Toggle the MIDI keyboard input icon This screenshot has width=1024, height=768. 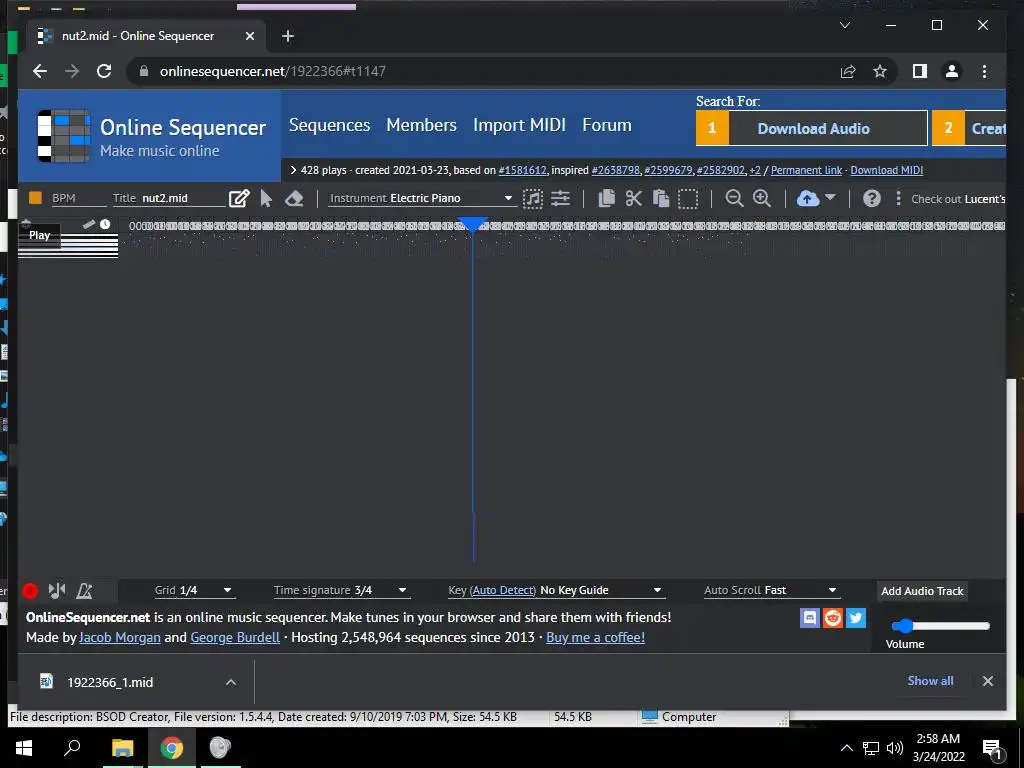pyautogui.click(x=57, y=590)
